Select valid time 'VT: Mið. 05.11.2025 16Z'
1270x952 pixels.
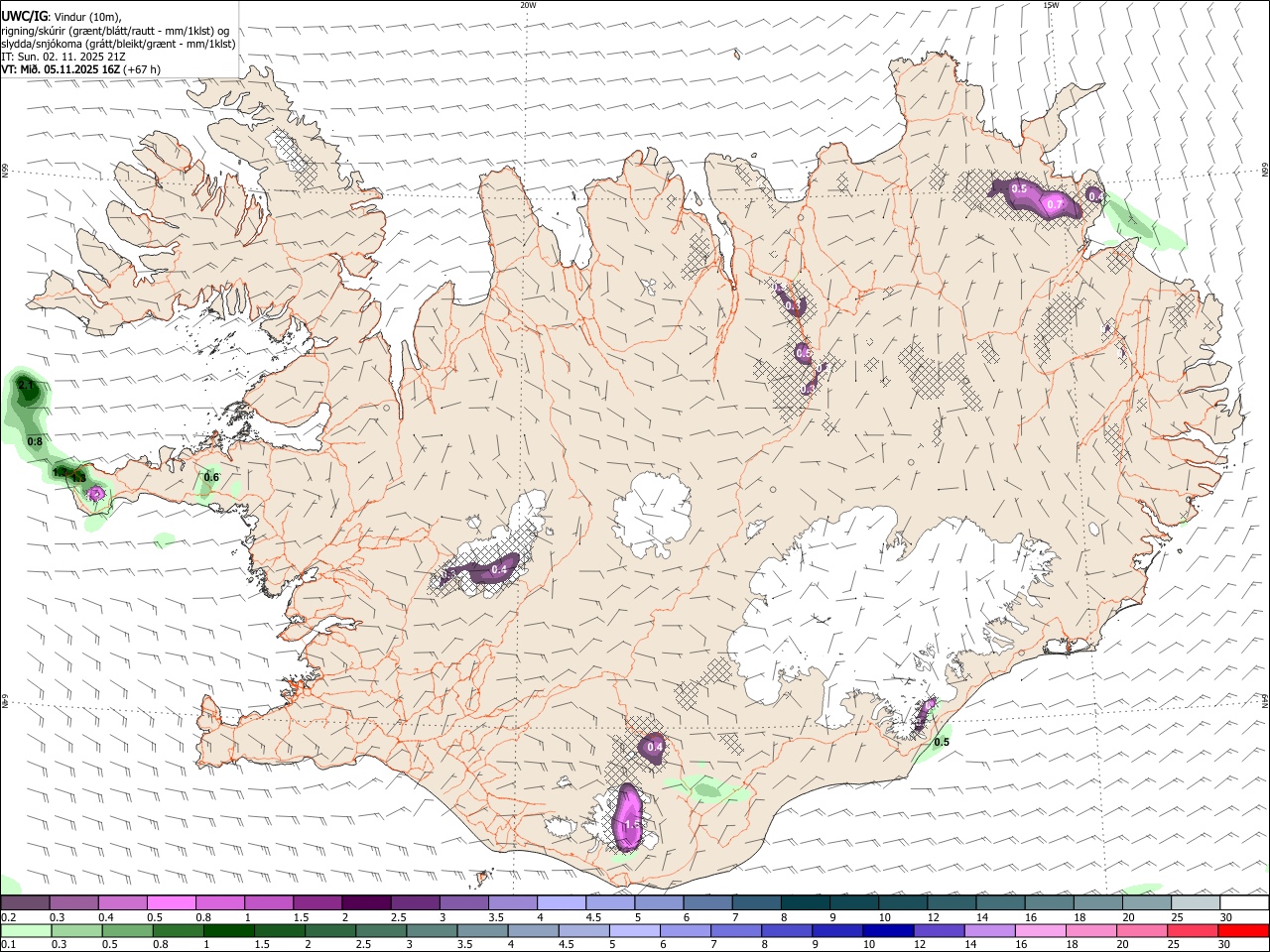tap(61, 69)
